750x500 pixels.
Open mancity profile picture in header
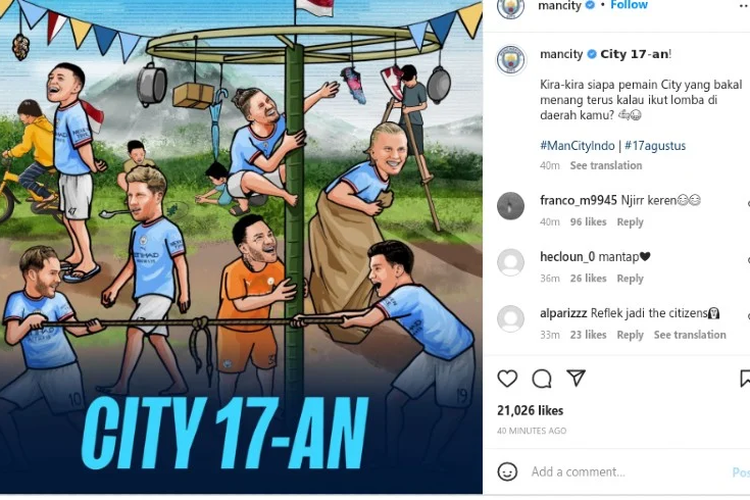coord(511,7)
